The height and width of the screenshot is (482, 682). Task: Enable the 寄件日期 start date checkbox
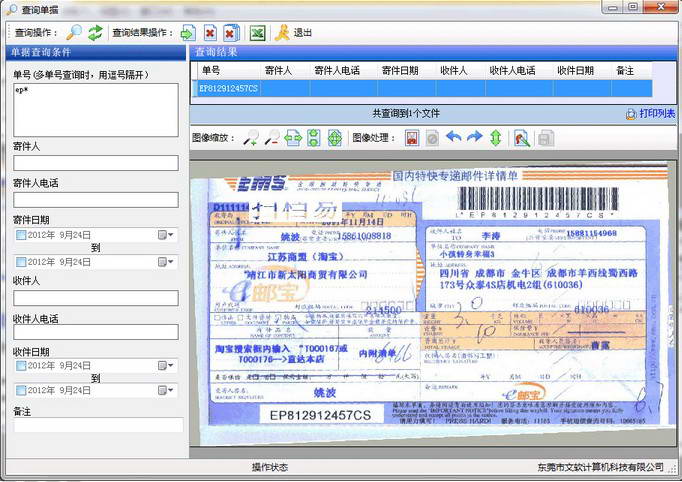21,235
